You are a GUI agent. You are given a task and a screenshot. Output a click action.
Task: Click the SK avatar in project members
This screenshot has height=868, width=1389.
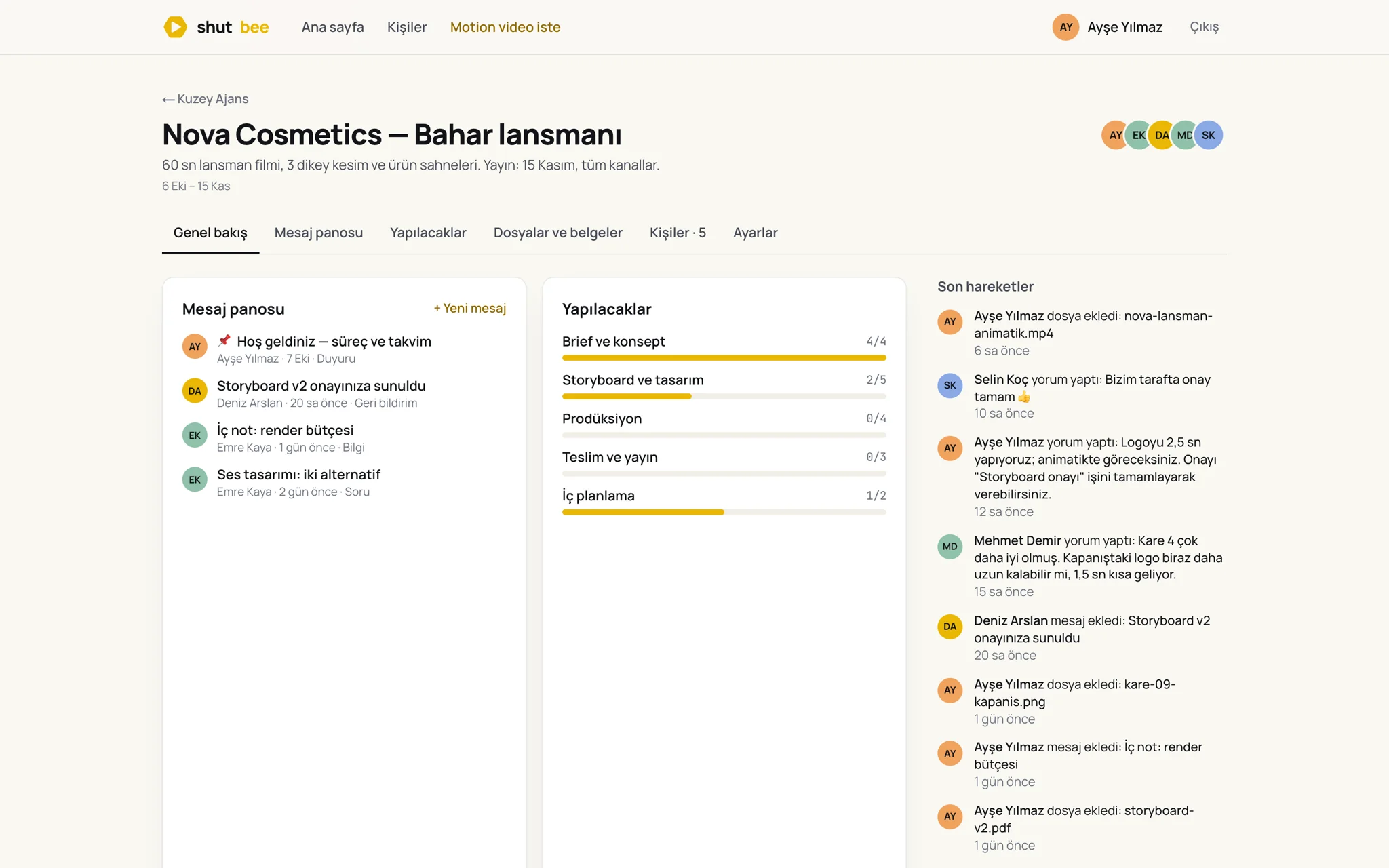point(1209,135)
